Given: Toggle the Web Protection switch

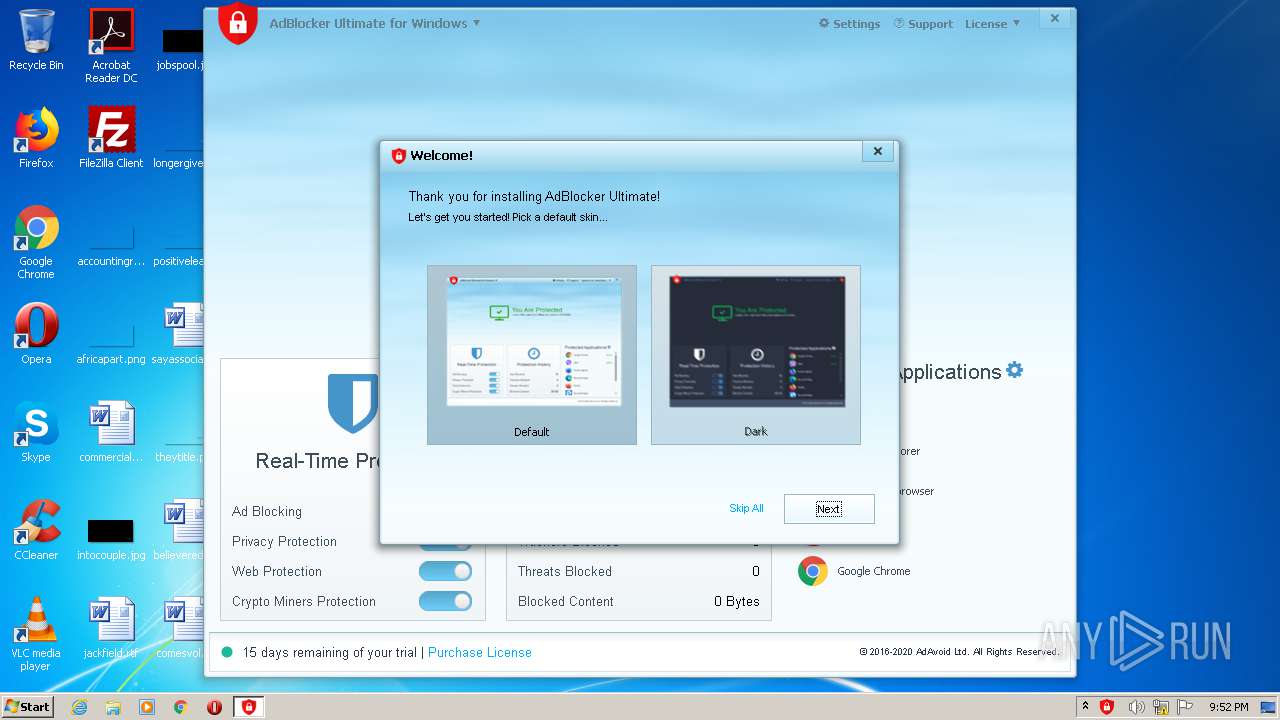Looking at the screenshot, I should click(445, 571).
